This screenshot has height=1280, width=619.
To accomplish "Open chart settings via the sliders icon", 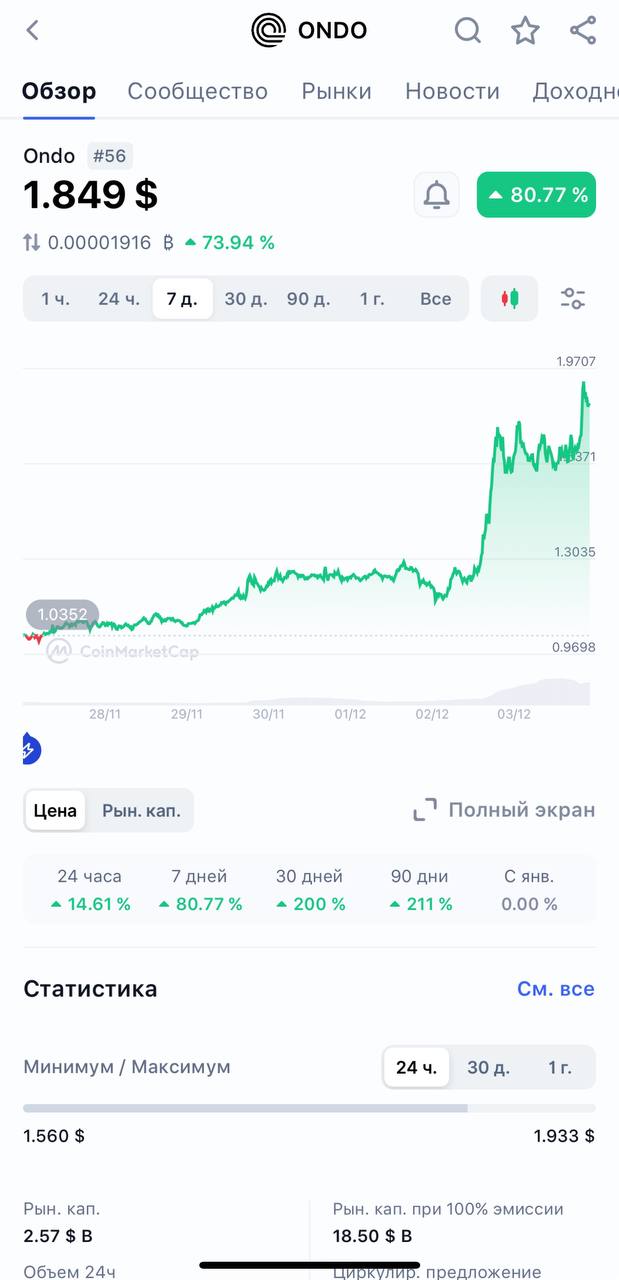I will [572, 298].
